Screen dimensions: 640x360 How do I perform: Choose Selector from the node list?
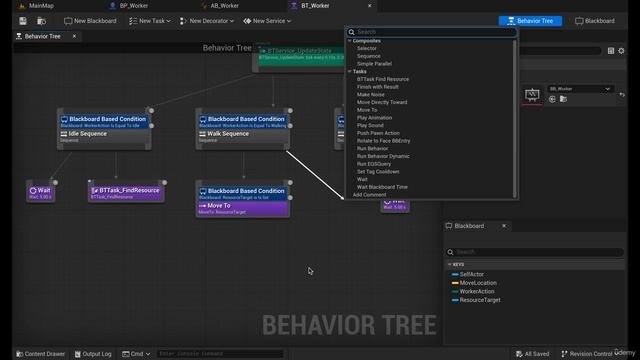click(x=367, y=48)
